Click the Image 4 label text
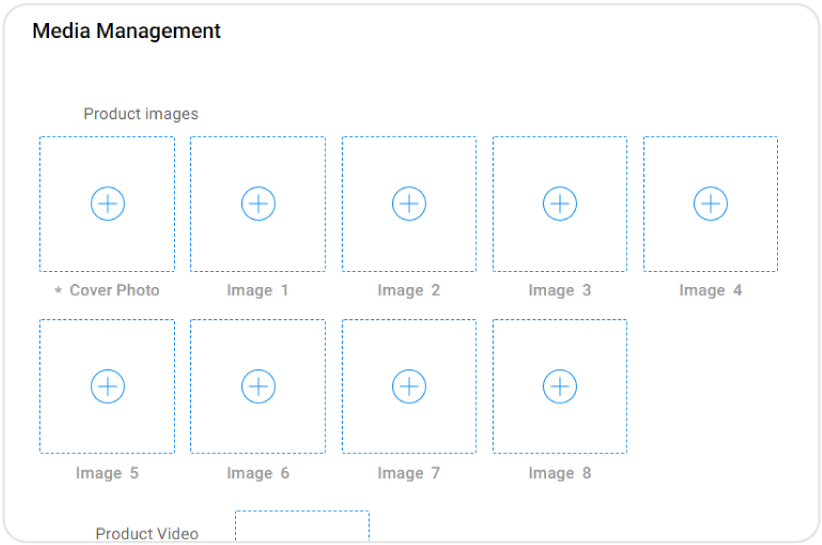The width and height of the screenshot is (822, 545). [710, 291]
